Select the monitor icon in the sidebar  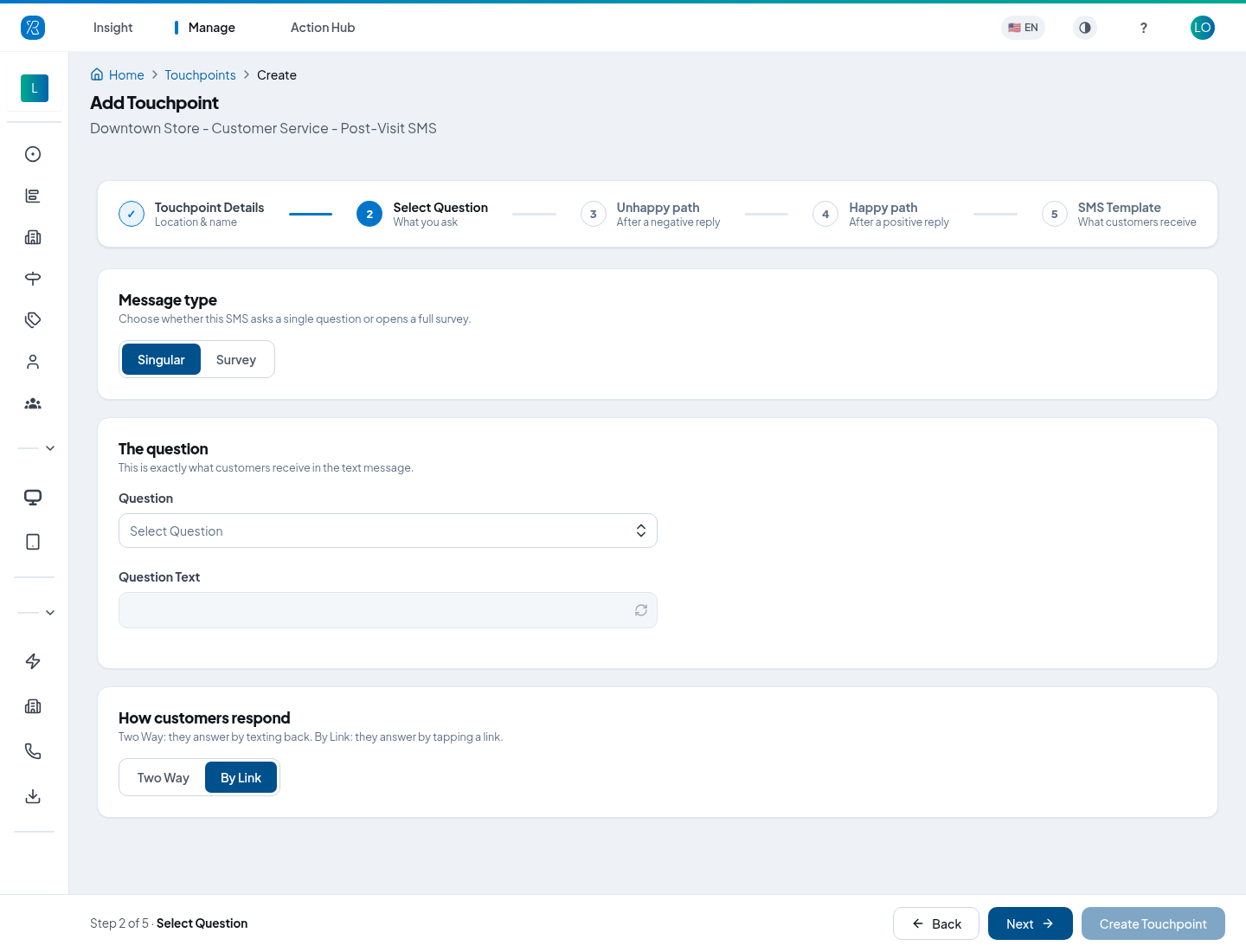[33, 497]
